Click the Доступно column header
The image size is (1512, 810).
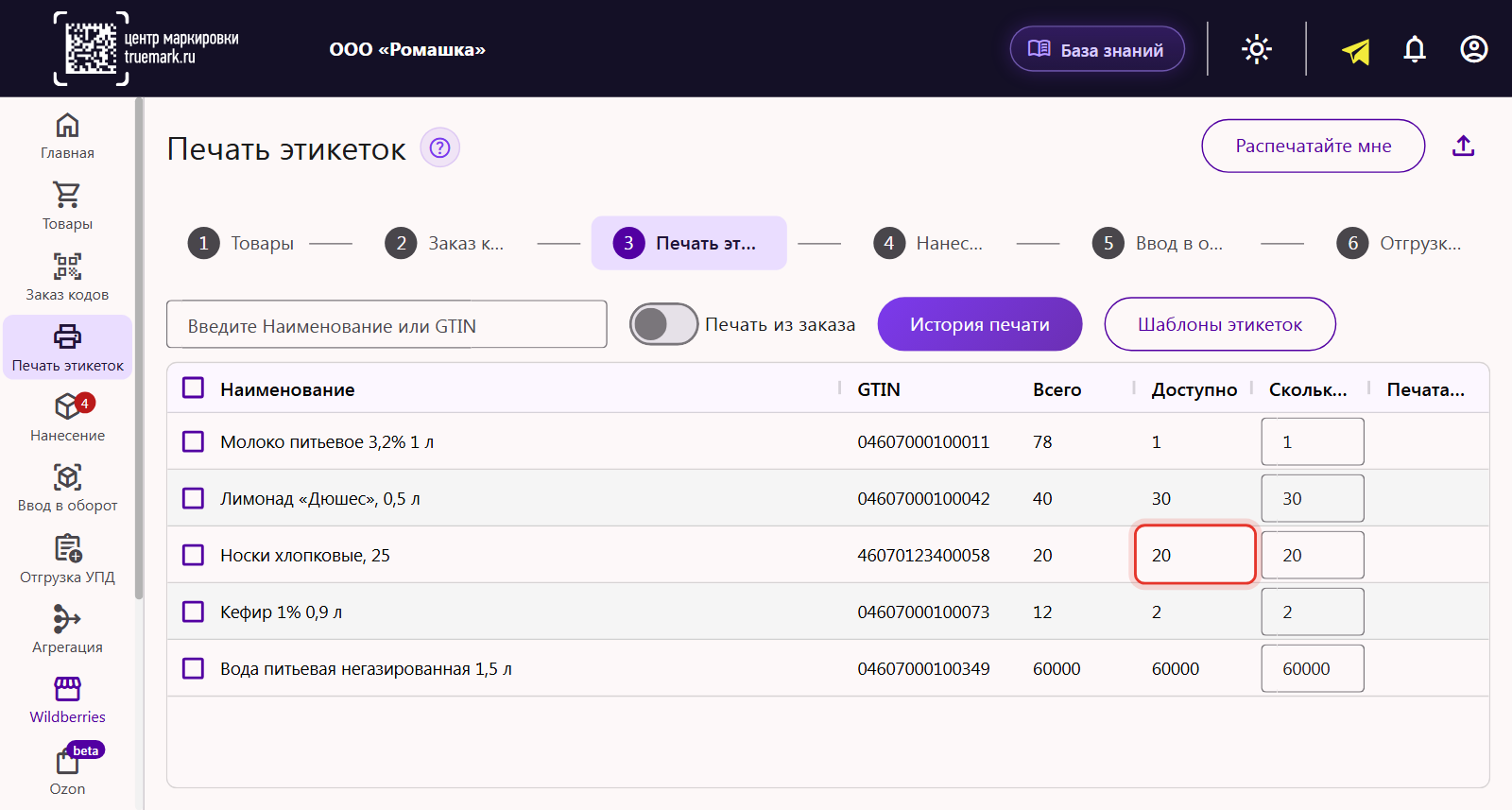[x=1194, y=389]
